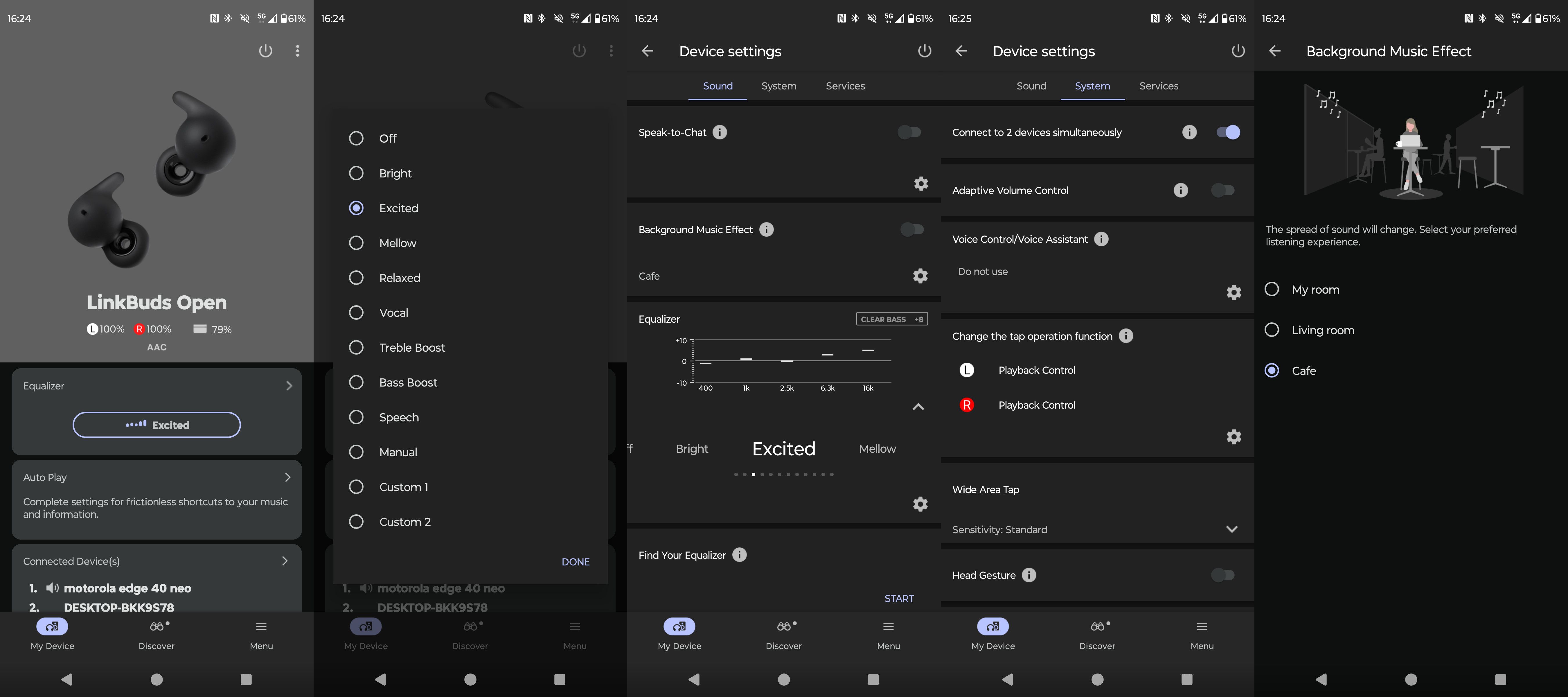Switch to the Services tab in Sound settings
Screen dimensions: 1568x697
pyautogui.click(x=845, y=86)
